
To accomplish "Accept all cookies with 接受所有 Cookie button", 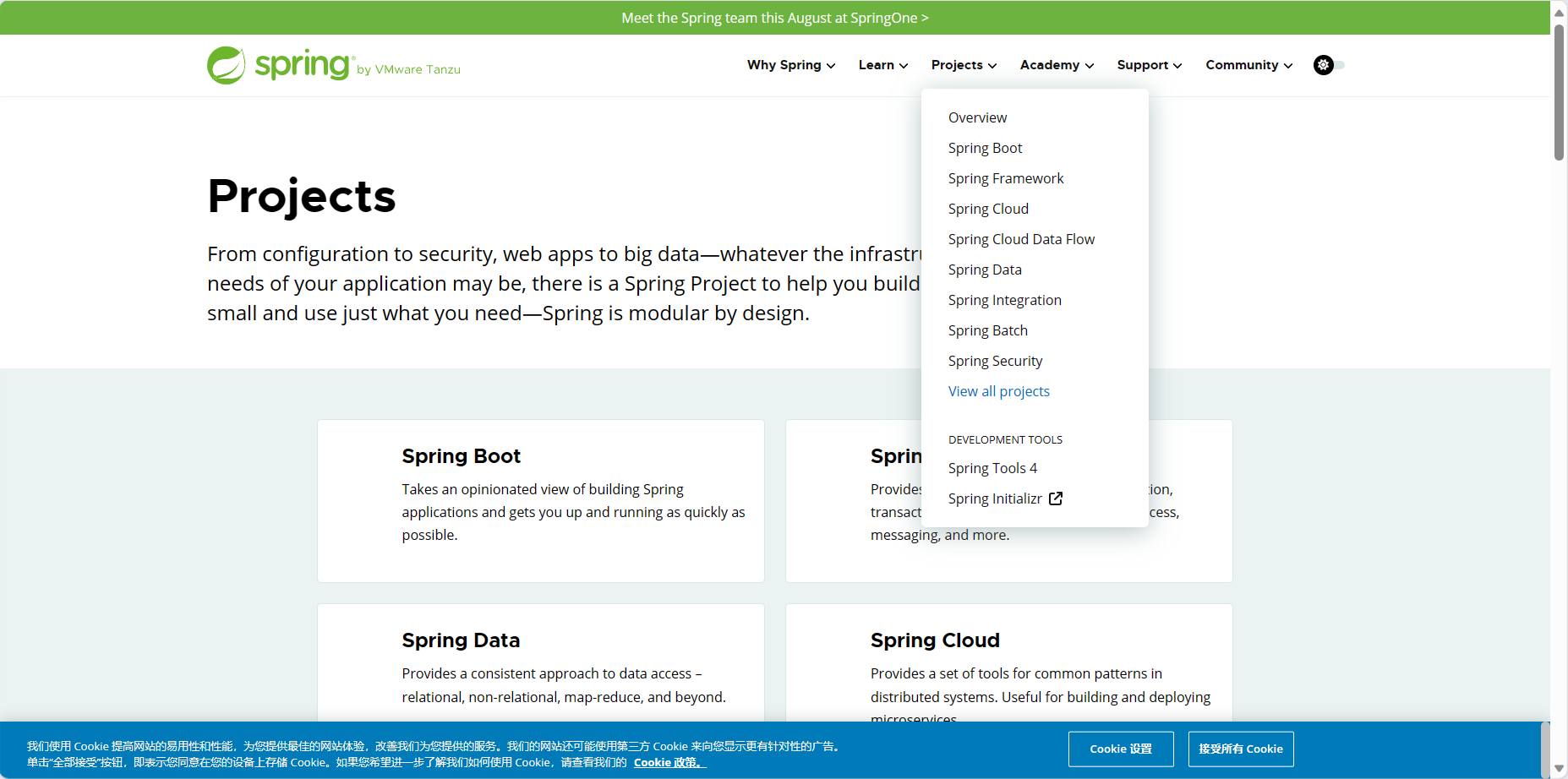I will pos(1241,749).
